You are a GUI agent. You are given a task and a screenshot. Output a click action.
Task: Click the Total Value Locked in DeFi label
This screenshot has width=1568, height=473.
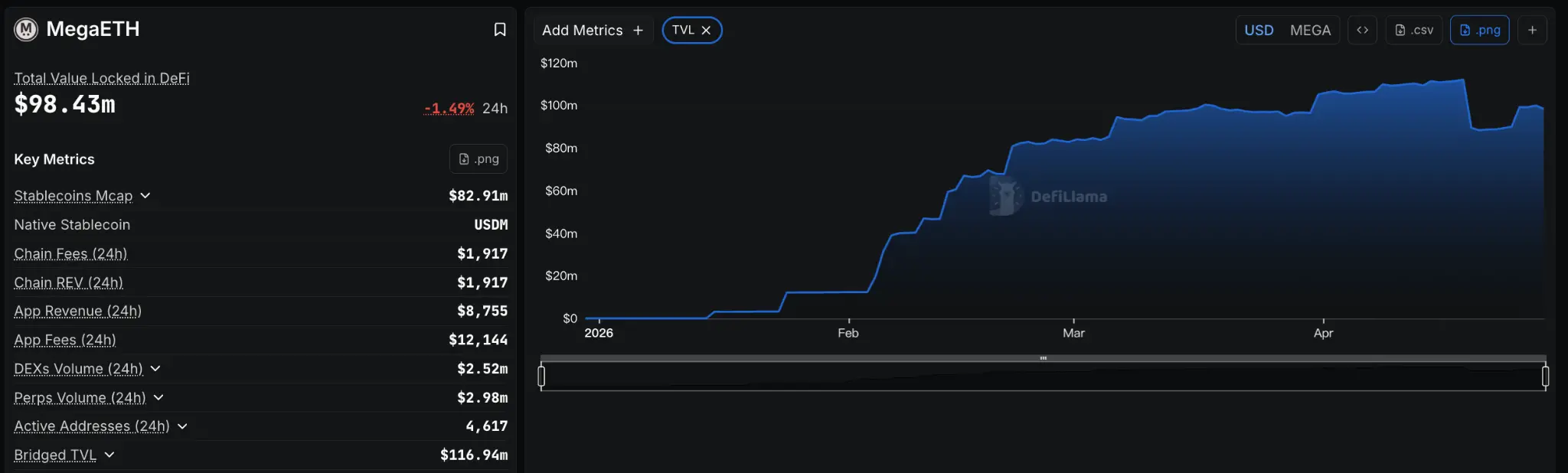click(x=102, y=78)
